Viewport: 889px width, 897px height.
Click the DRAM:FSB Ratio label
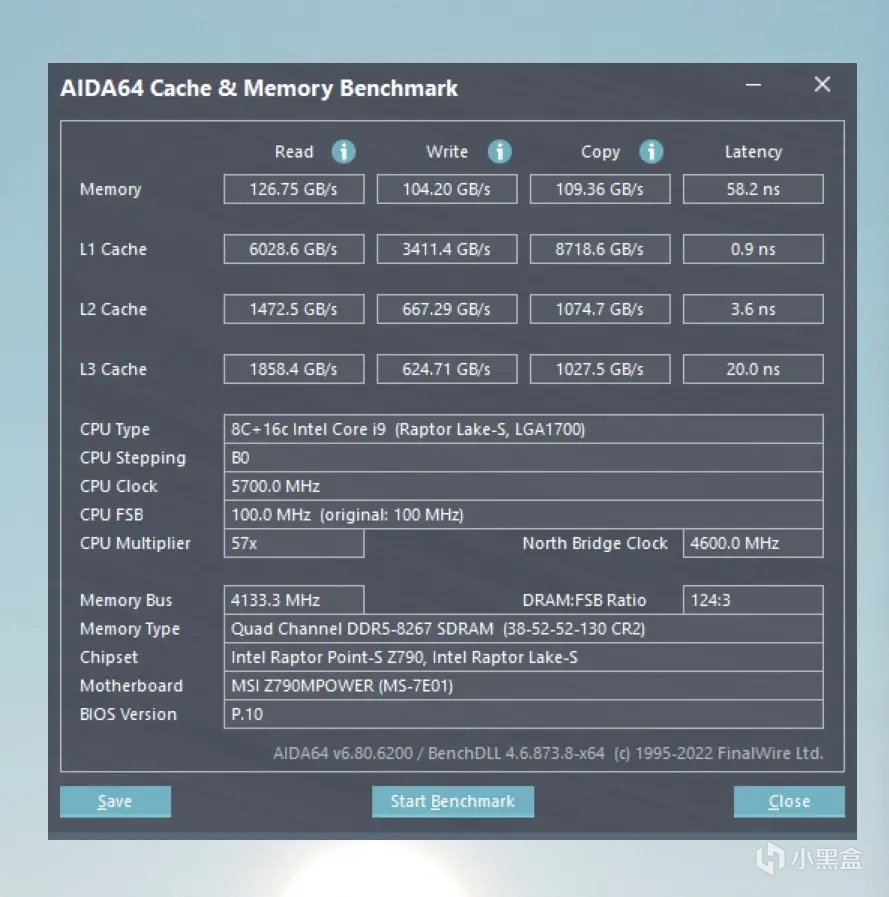pyautogui.click(x=584, y=600)
